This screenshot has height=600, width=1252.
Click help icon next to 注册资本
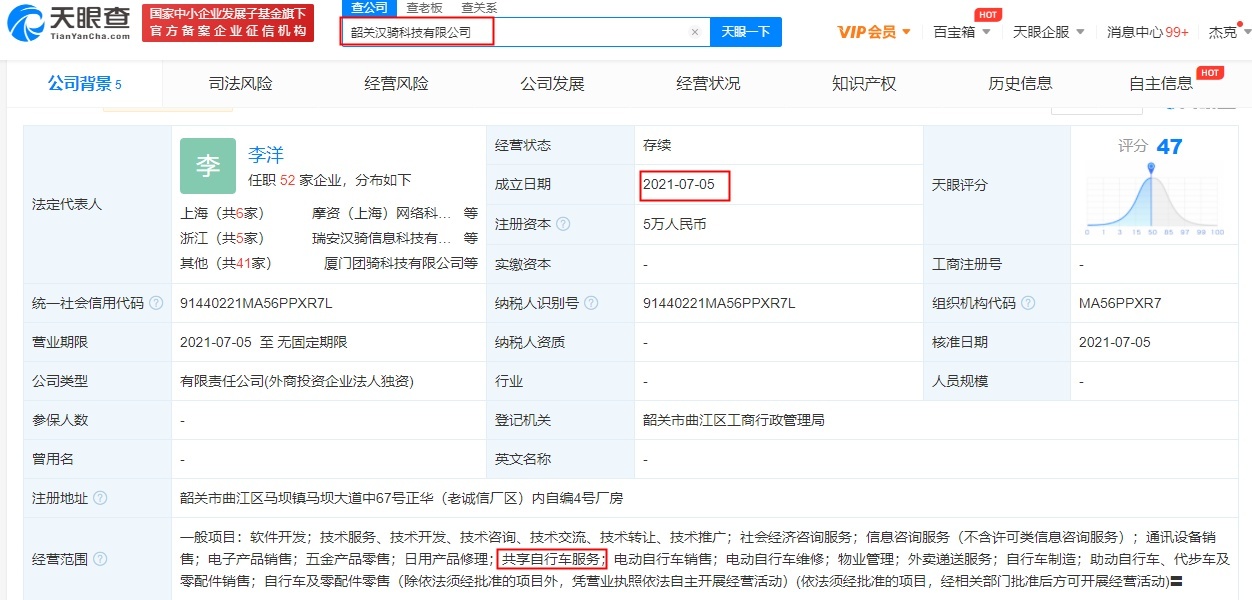tap(563, 224)
